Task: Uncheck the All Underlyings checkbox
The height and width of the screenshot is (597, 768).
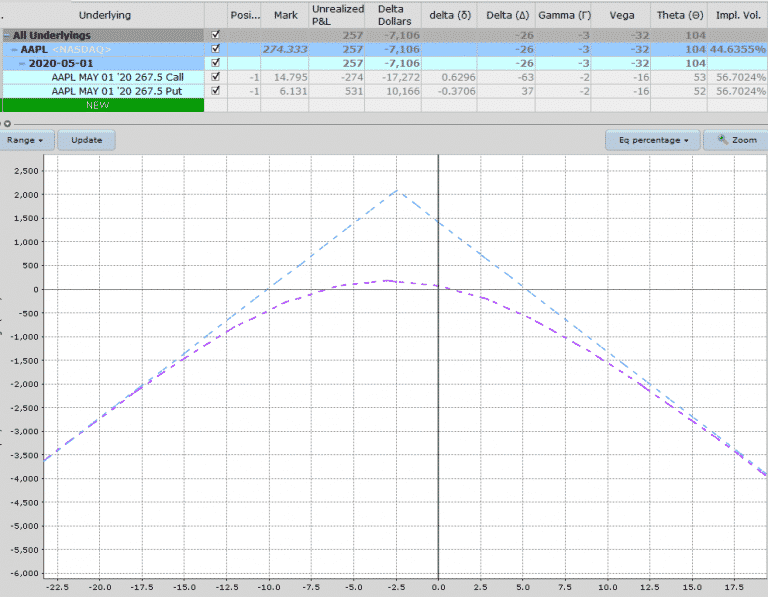Action: (x=216, y=35)
